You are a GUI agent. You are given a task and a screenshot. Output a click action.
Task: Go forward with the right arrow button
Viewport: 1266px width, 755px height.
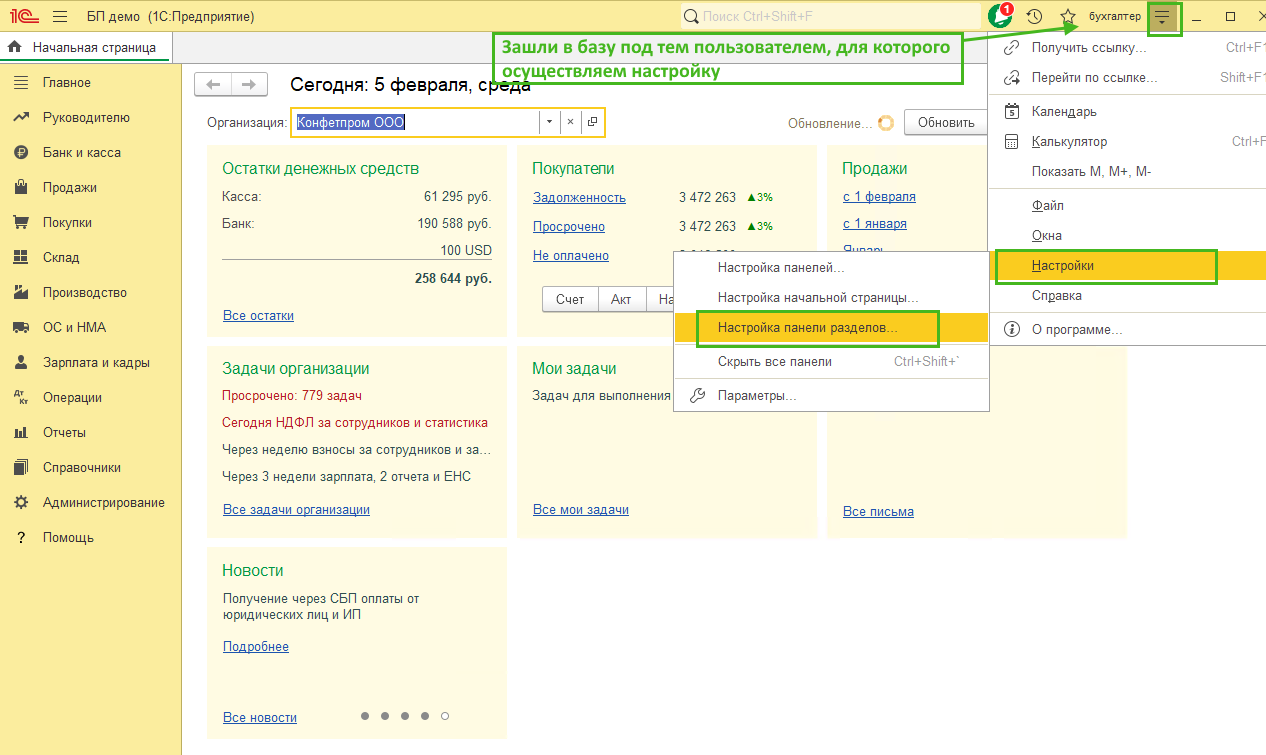click(x=250, y=85)
